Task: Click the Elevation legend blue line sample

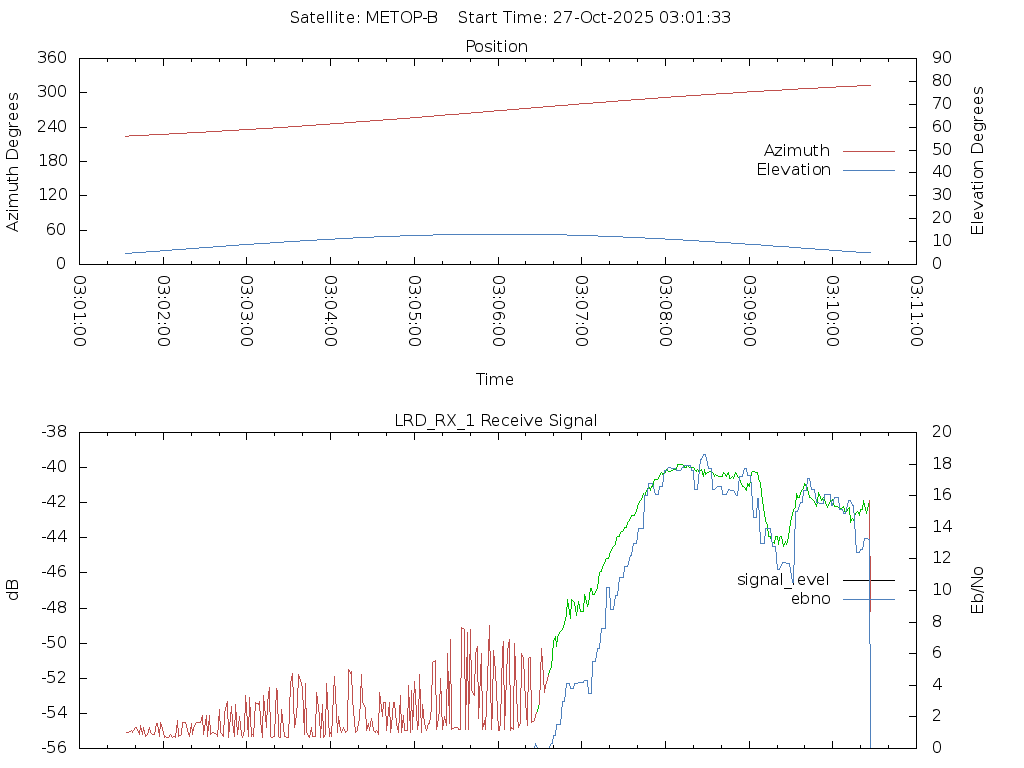Action: pos(868,170)
